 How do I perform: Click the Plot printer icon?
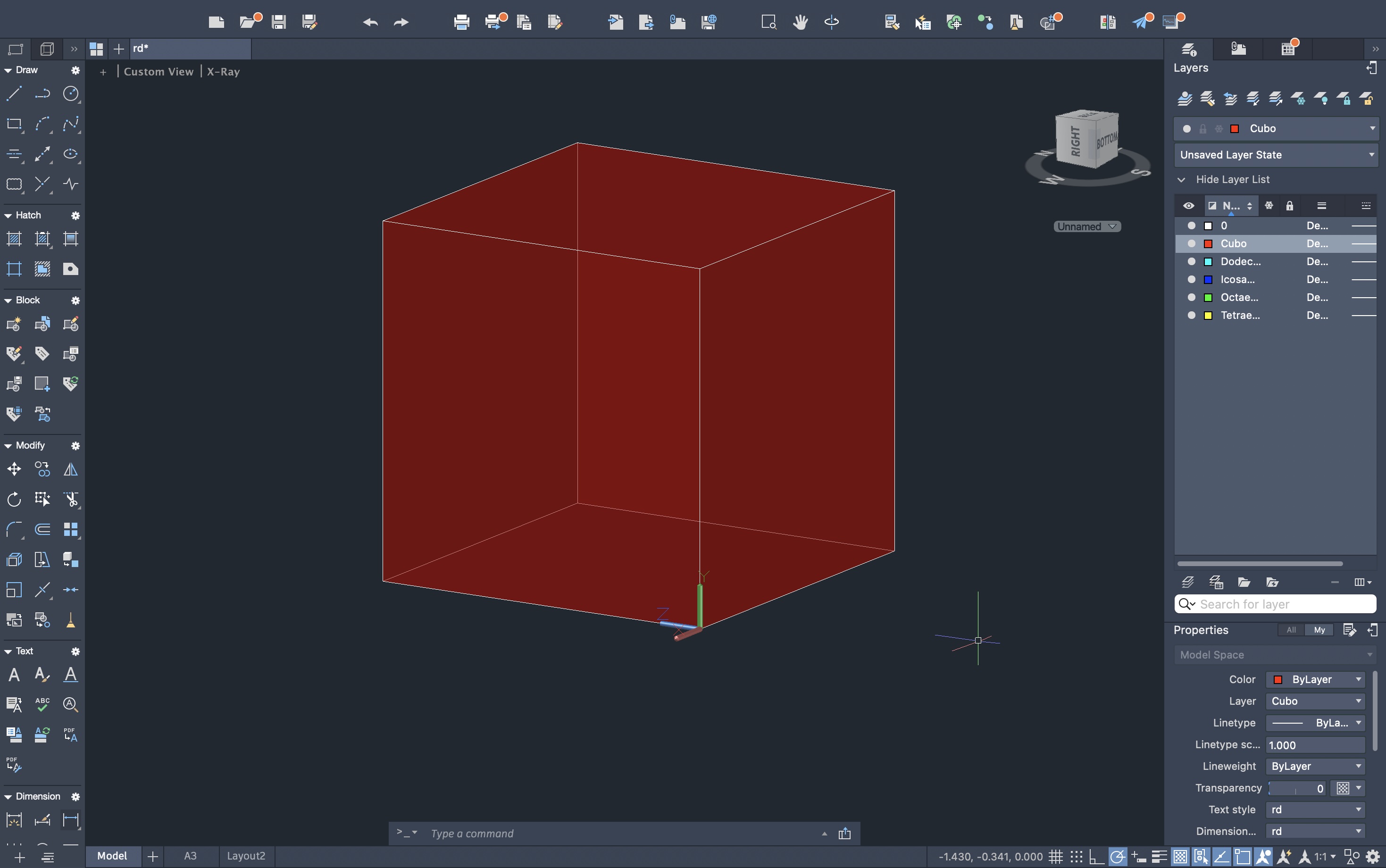click(461, 22)
